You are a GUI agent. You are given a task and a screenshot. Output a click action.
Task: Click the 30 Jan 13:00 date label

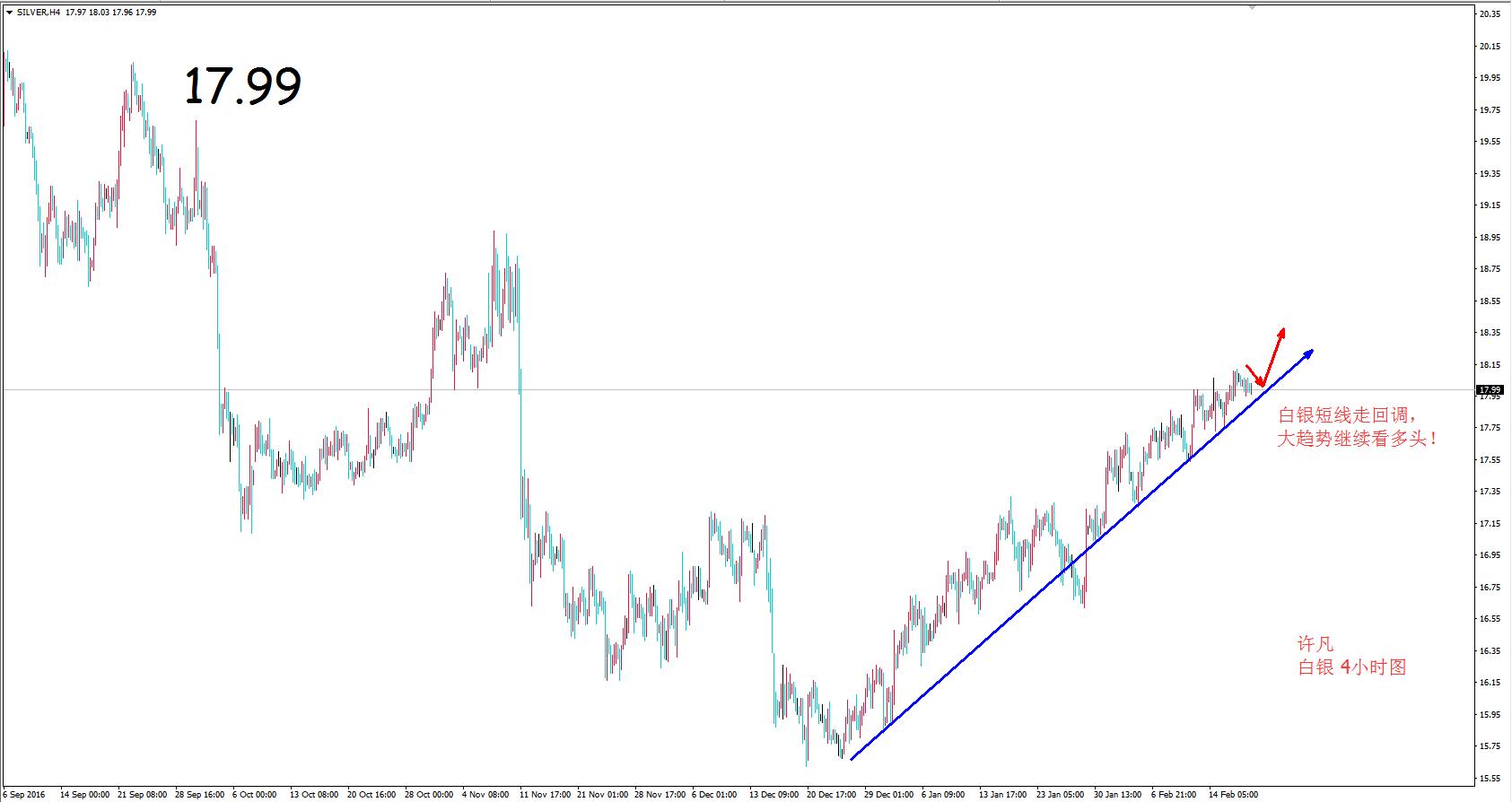[x=1118, y=795]
